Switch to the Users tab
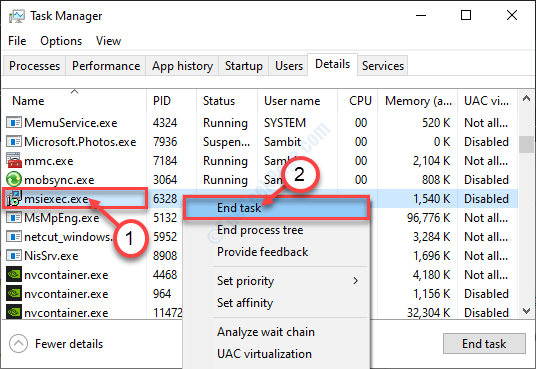The width and height of the screenshot is (536, 369). 289,66
